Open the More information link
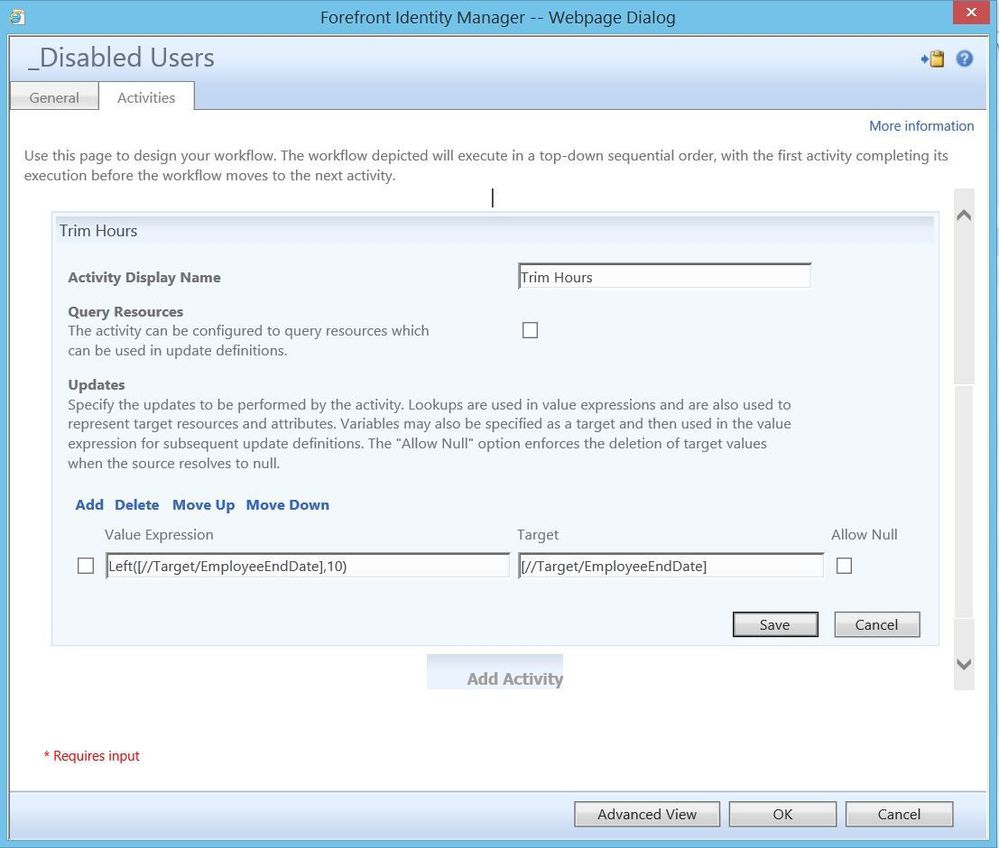This screenshot has height=848, width=999. (921, 126)
